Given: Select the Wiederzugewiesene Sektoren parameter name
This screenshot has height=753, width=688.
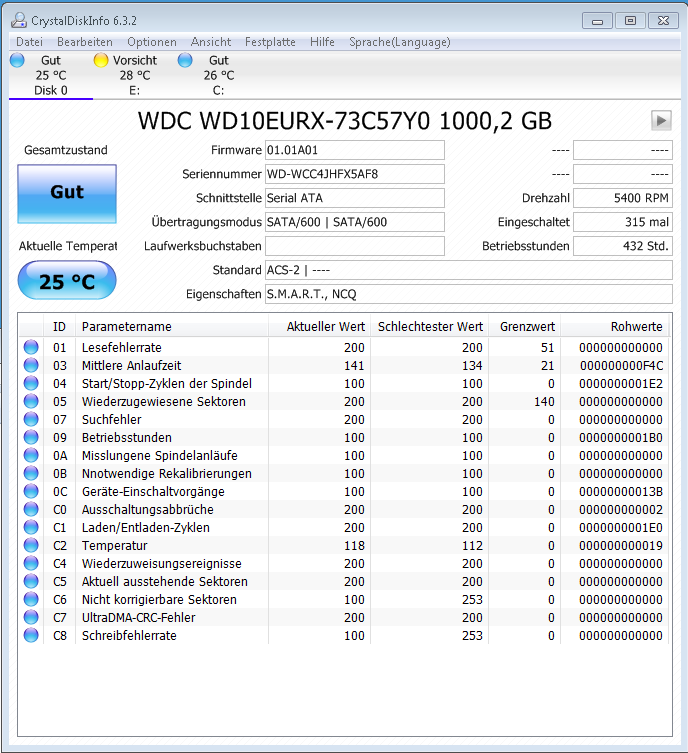Looking at the screenshot, I should coord(164,401).
